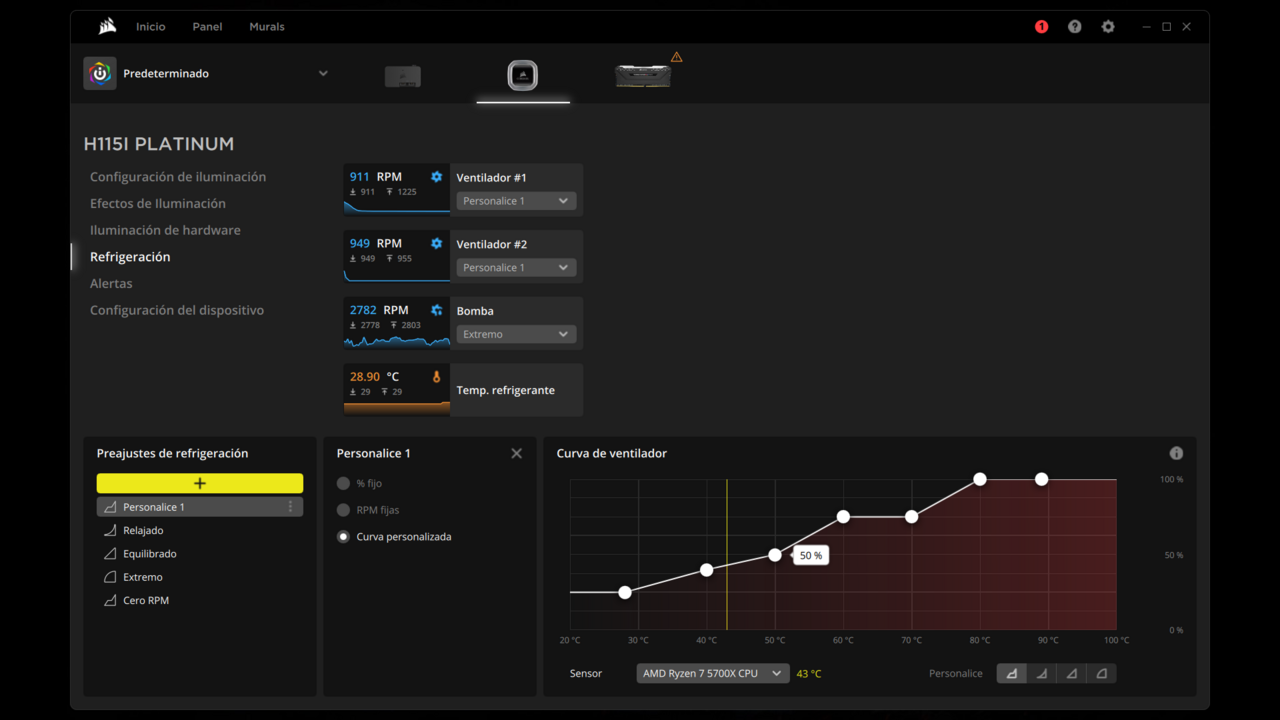Click the gear icon on Ventilador #2
This screenshot has width=1280, height=720.
click(436, 243)
